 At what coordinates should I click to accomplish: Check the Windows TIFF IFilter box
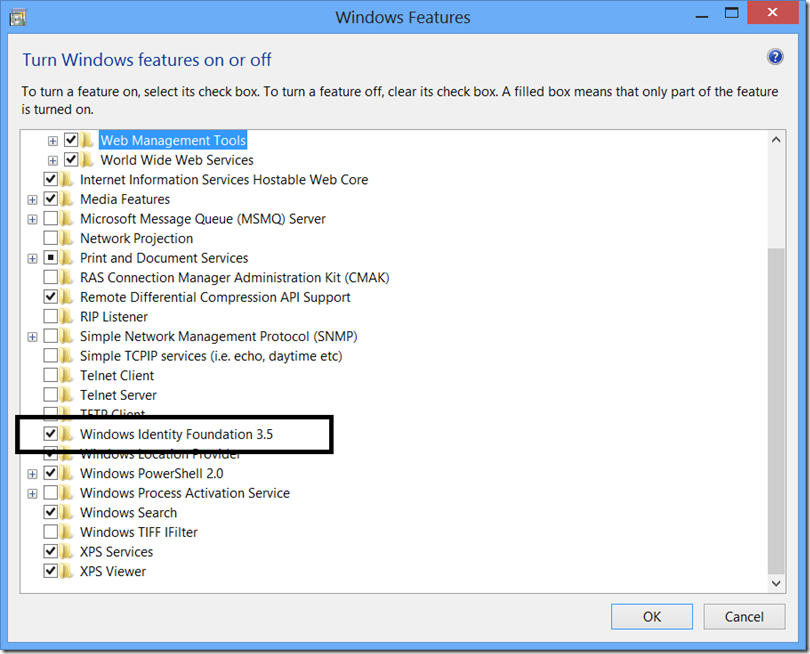pos(51,532)
